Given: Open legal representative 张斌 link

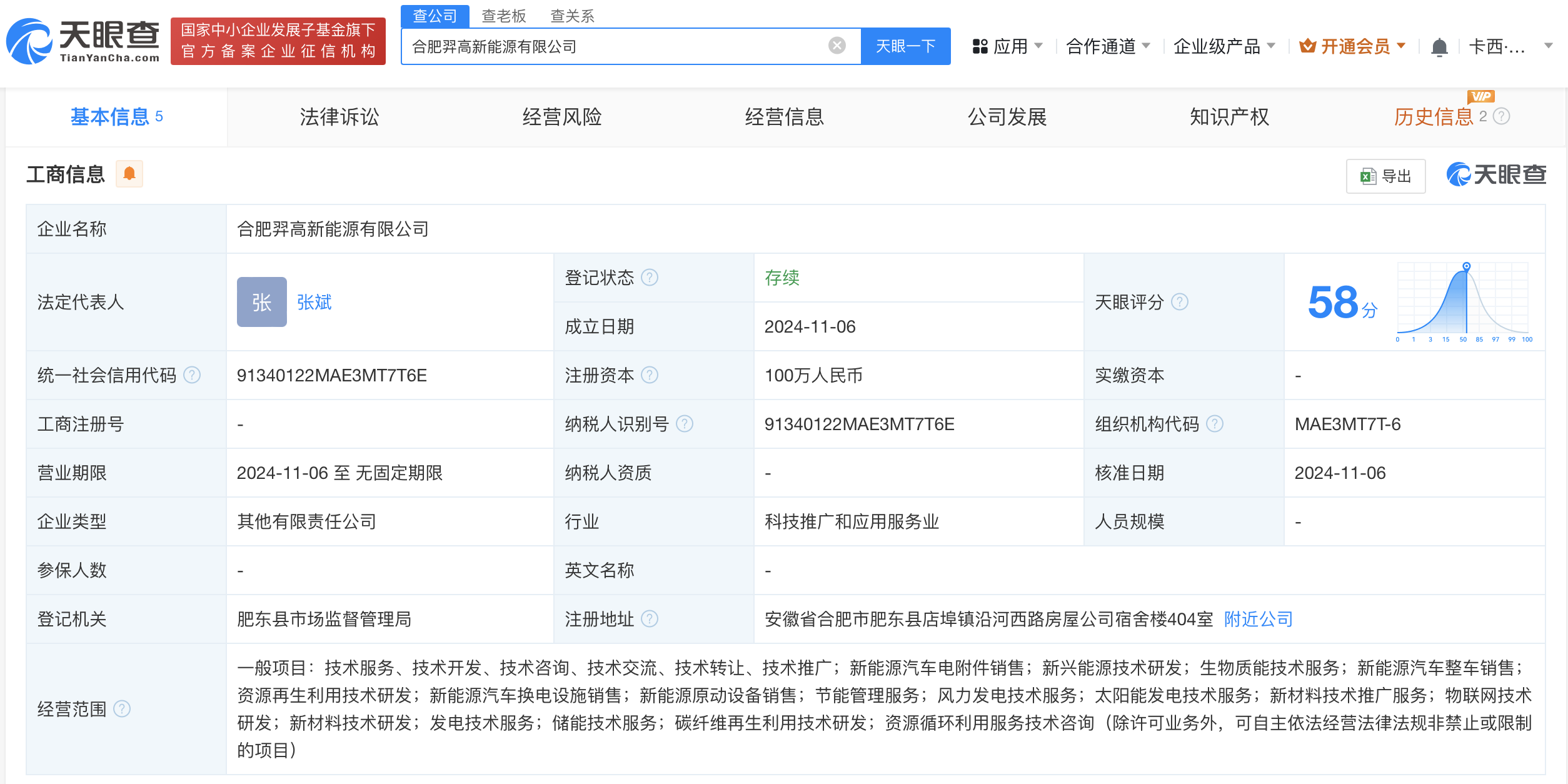Looking at the screenshot, I should coord(314,303).
